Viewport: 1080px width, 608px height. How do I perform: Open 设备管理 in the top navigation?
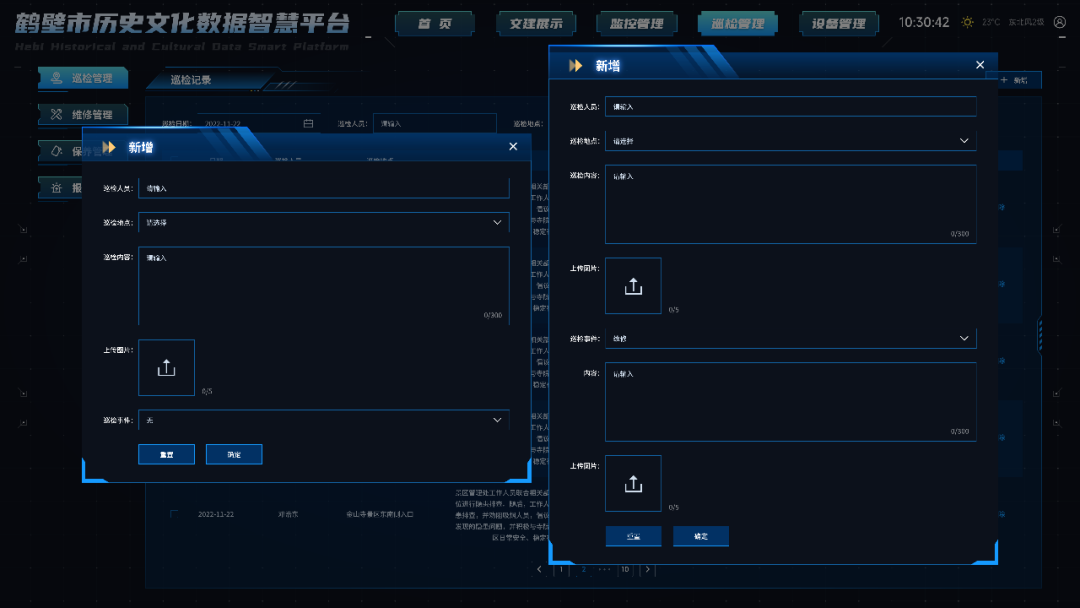click(x=838, y=23)
